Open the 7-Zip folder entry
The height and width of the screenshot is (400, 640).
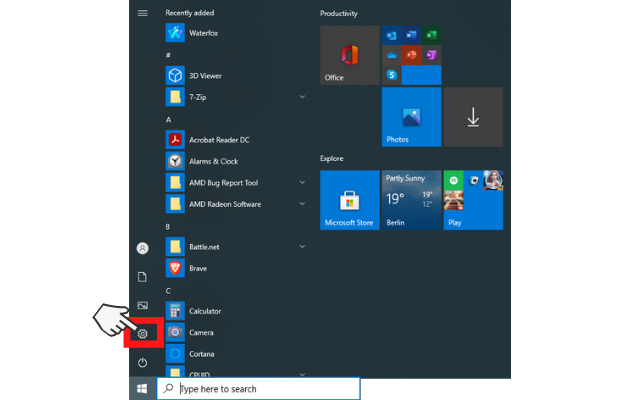click(x=237, y=97)
